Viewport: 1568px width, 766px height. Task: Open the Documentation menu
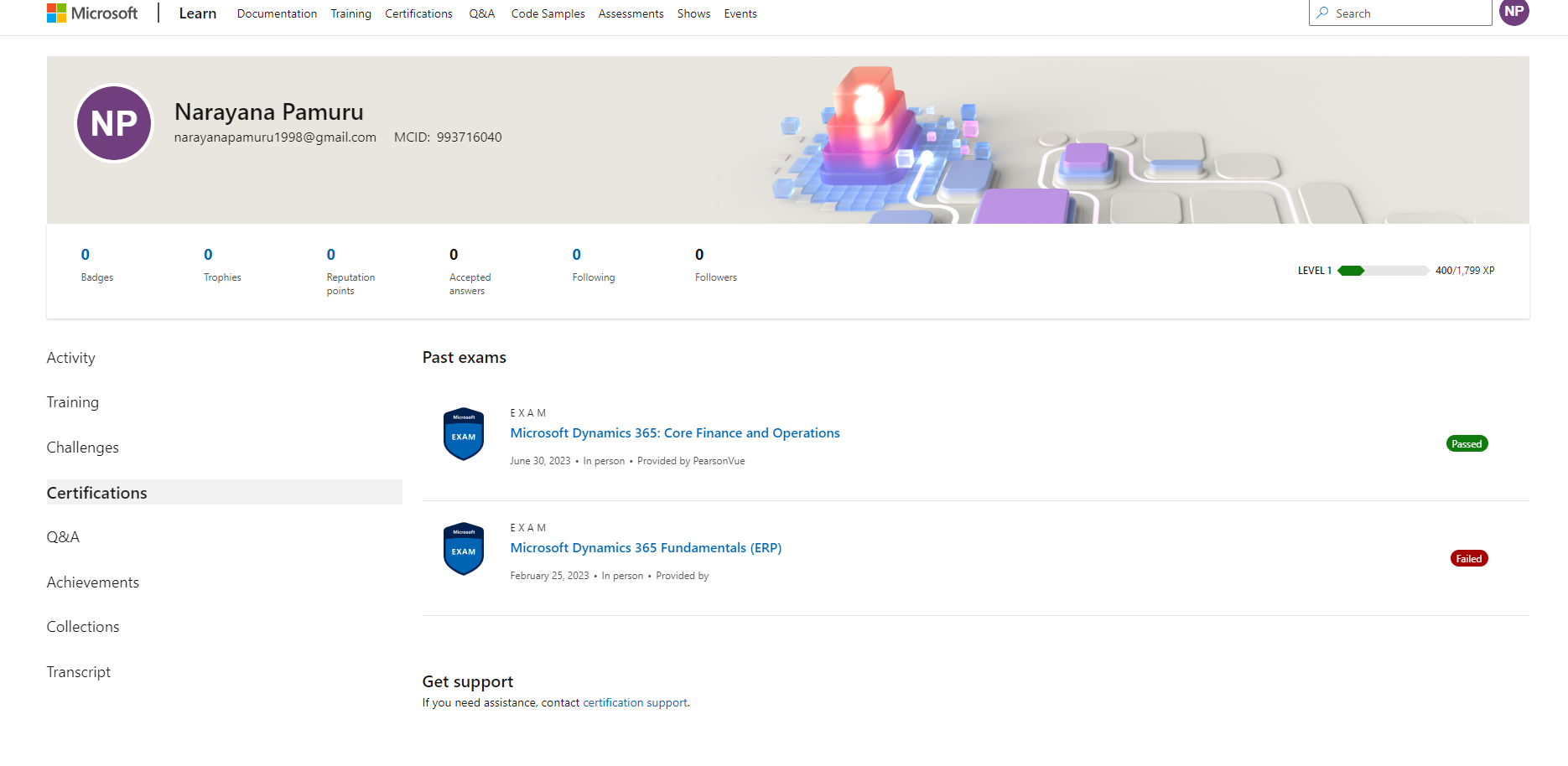tap(277, 13)
